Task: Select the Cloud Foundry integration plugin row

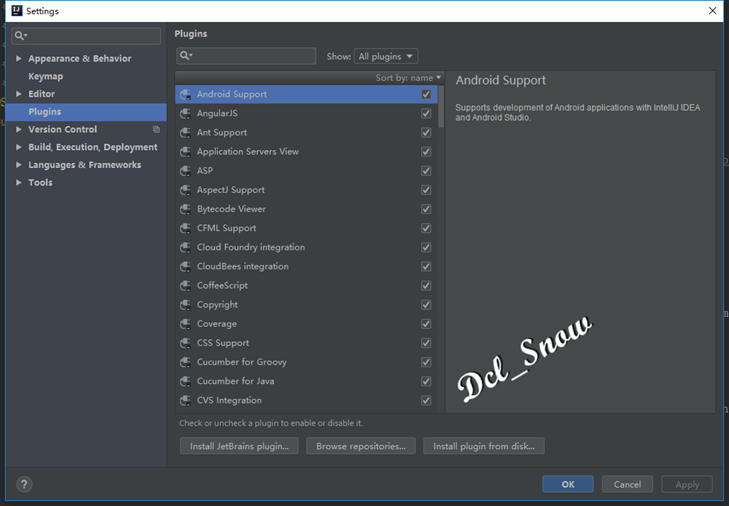Action: tap(306, 247)
